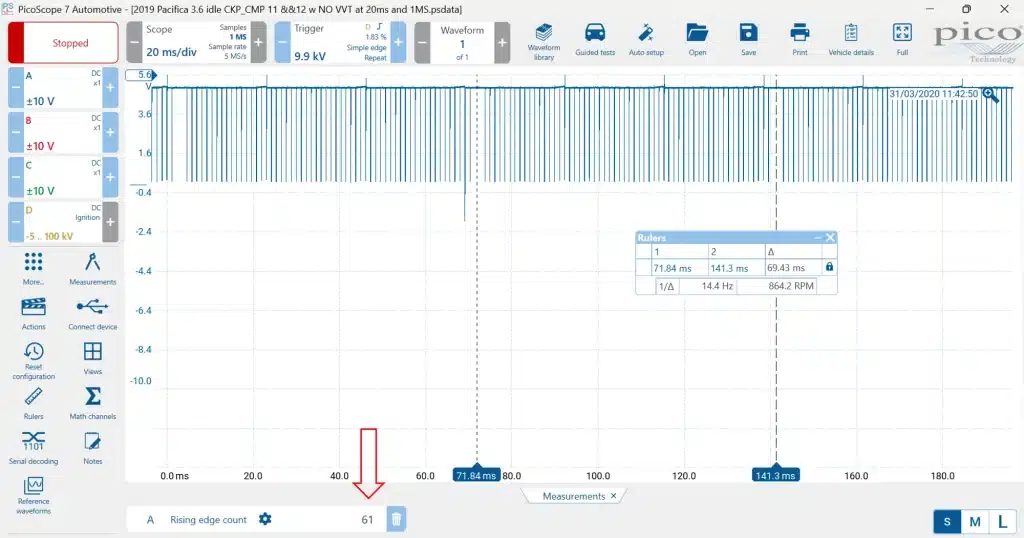Select the 141.3 ms time ruler handle
The width and height of the screenshot is (1024, 538).
pyautogui.click(x=775, y=475)
